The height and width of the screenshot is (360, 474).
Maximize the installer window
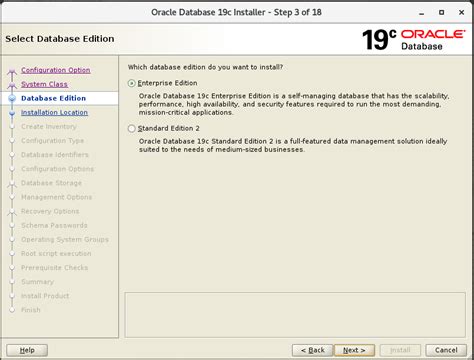(441, 12)
